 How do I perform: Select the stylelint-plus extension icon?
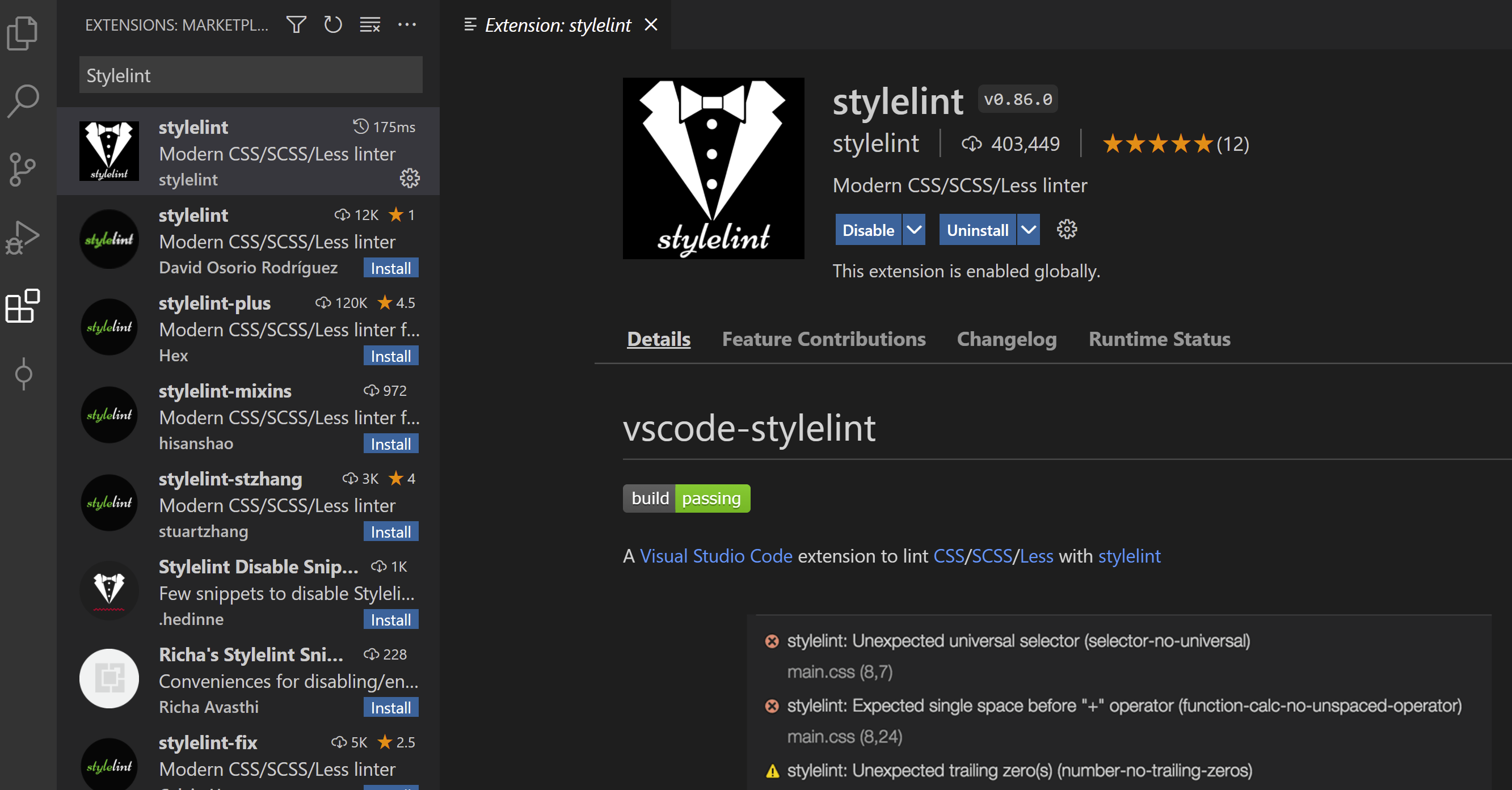coord(109,327)
